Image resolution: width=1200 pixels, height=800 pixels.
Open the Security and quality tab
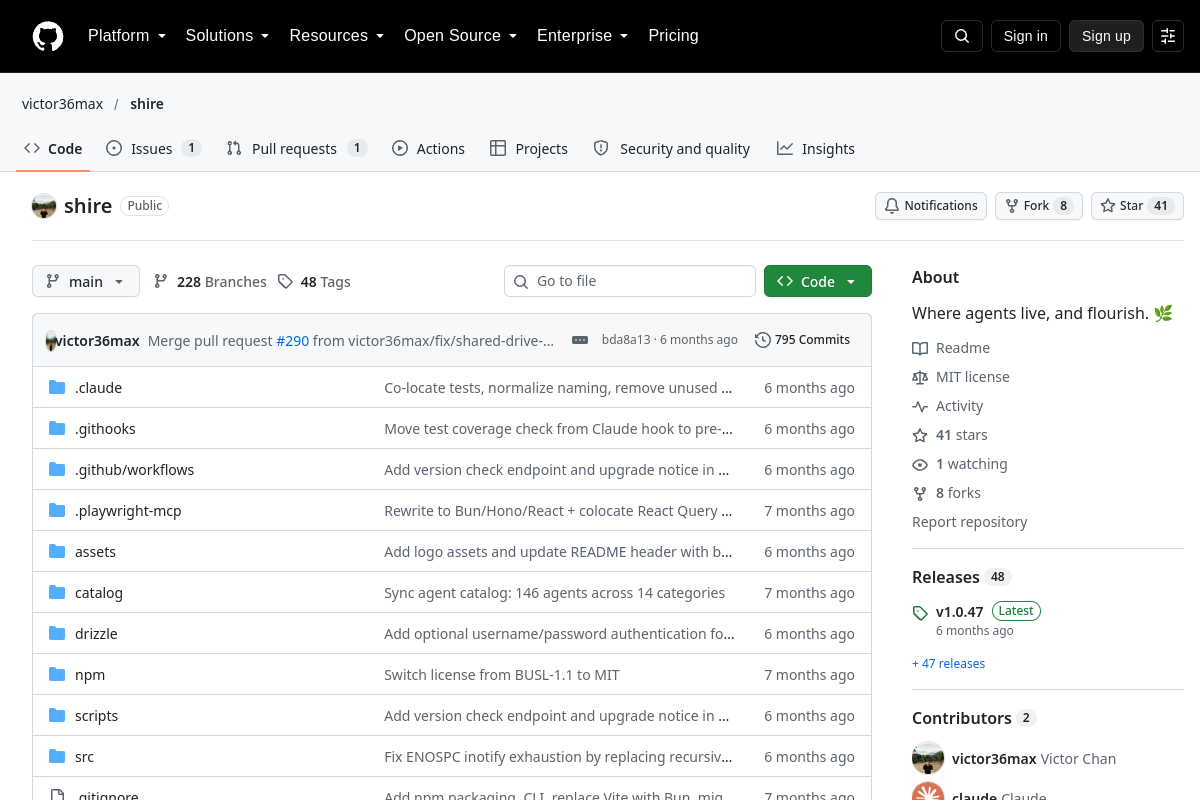pos(672,148)
